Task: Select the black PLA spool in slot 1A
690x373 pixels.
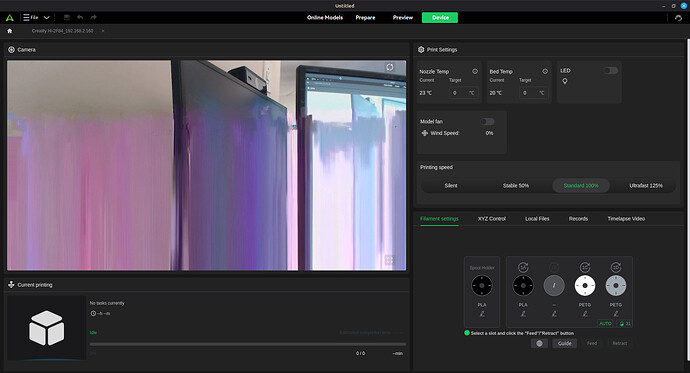Action: 523,285
